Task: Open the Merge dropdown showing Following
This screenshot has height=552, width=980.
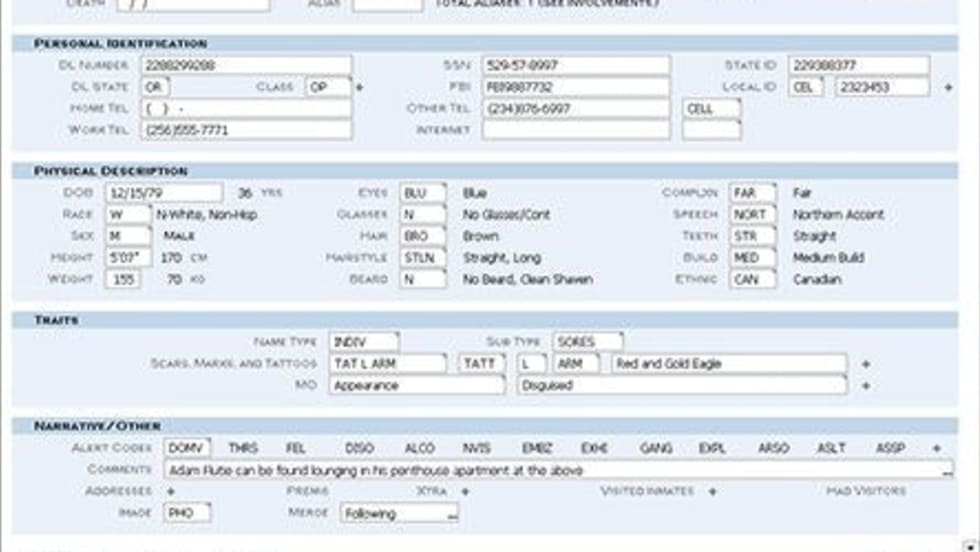Action: [x=399, y=514]
